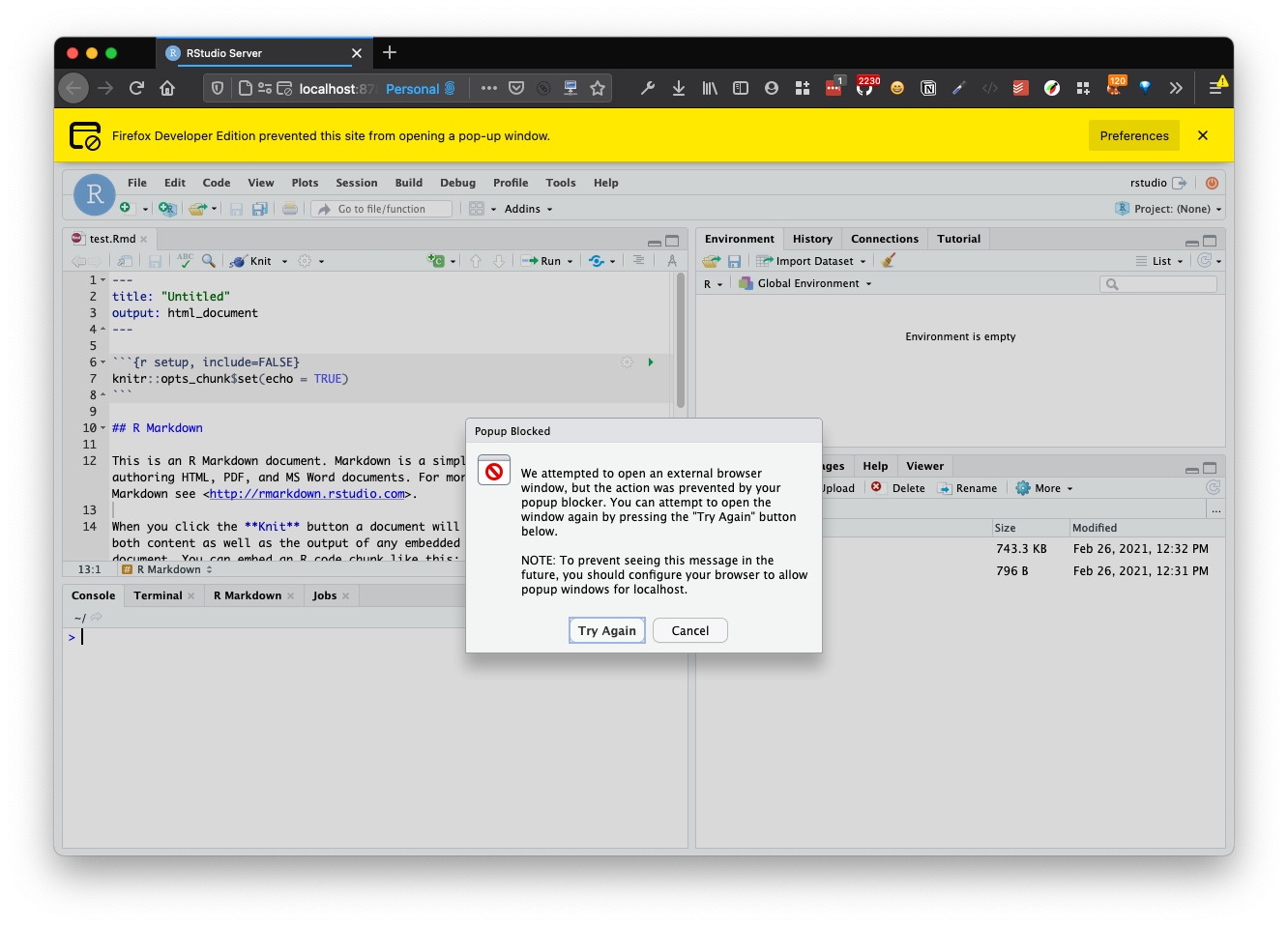This screenshot has width=1288, height=927.
Task: Click the Knit yarn ball button
Action: click(251, 261)
